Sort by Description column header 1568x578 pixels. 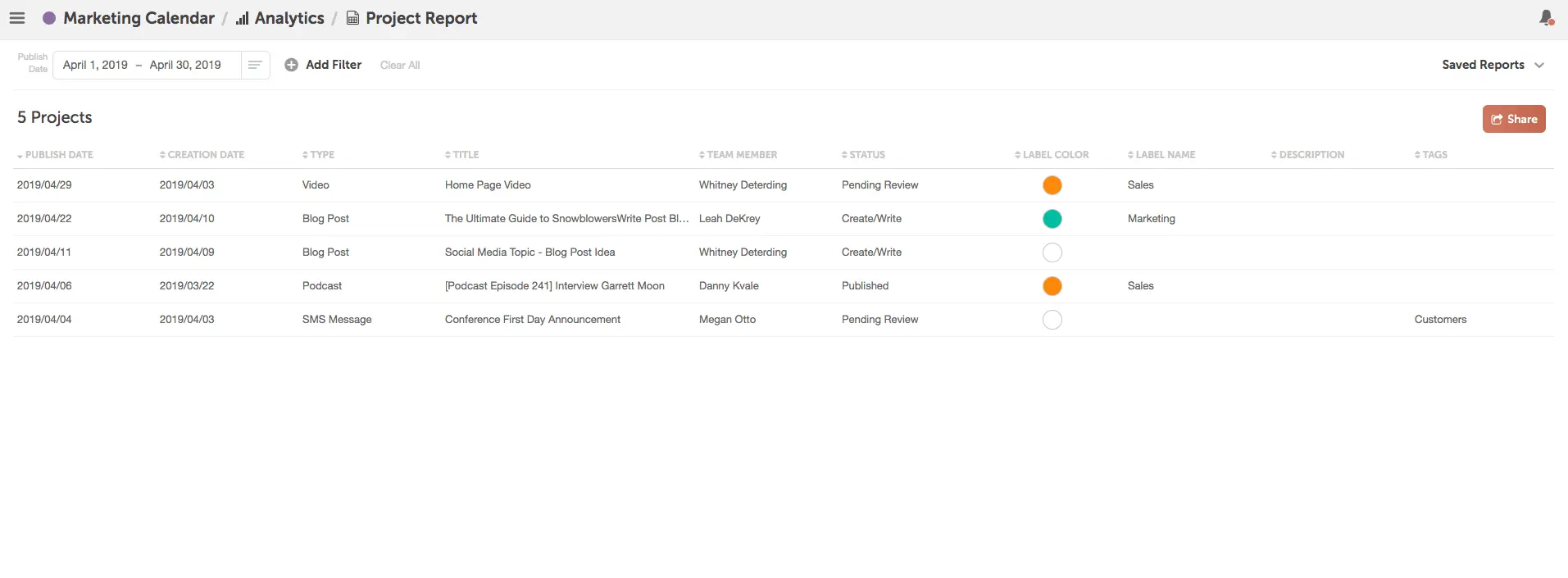pyautogui.click(x=1307, y=155)
